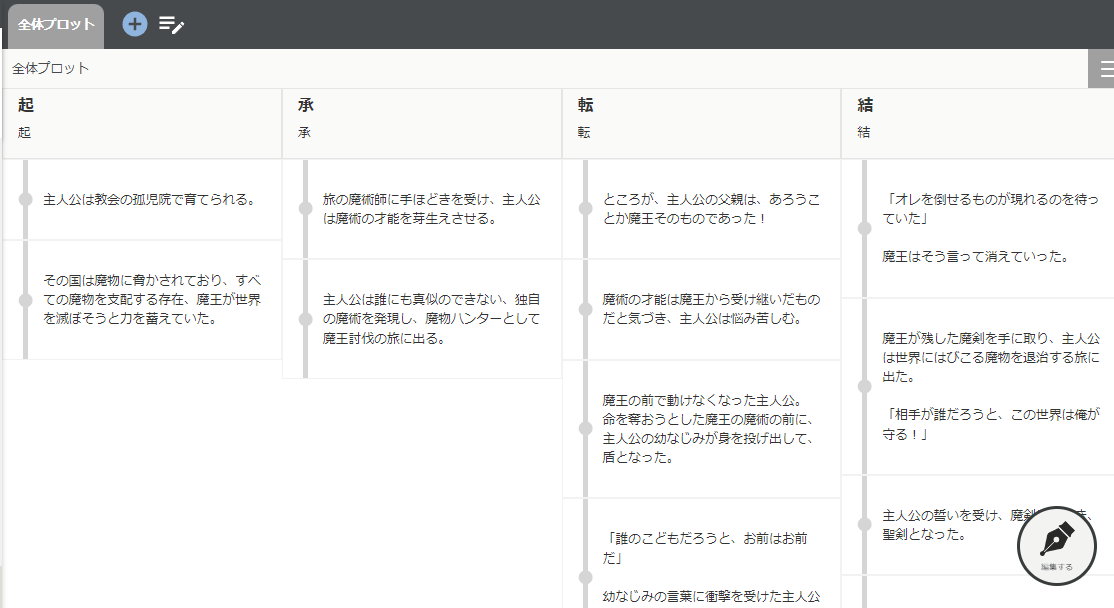The width and height of the screenshot is (1114, 608).
Task: Select the 承 column header
Action: pyautogui.click(x=306, y=105)
